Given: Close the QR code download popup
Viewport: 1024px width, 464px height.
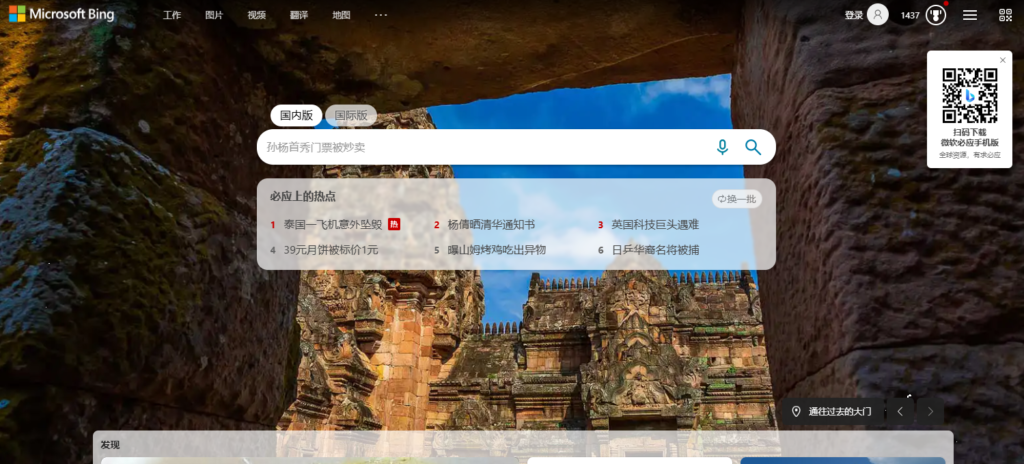Looking at the screenshot, I should [x=1003, y=60].
